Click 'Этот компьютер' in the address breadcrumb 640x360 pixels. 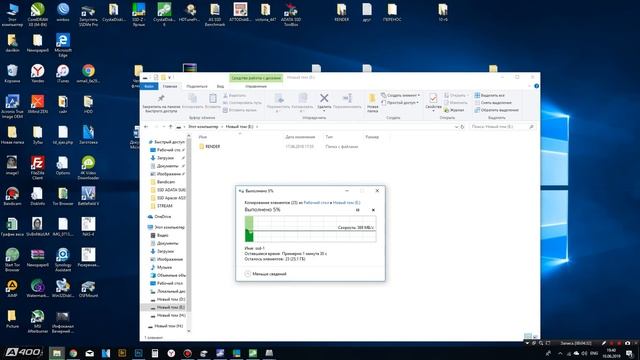pos(203,127)
